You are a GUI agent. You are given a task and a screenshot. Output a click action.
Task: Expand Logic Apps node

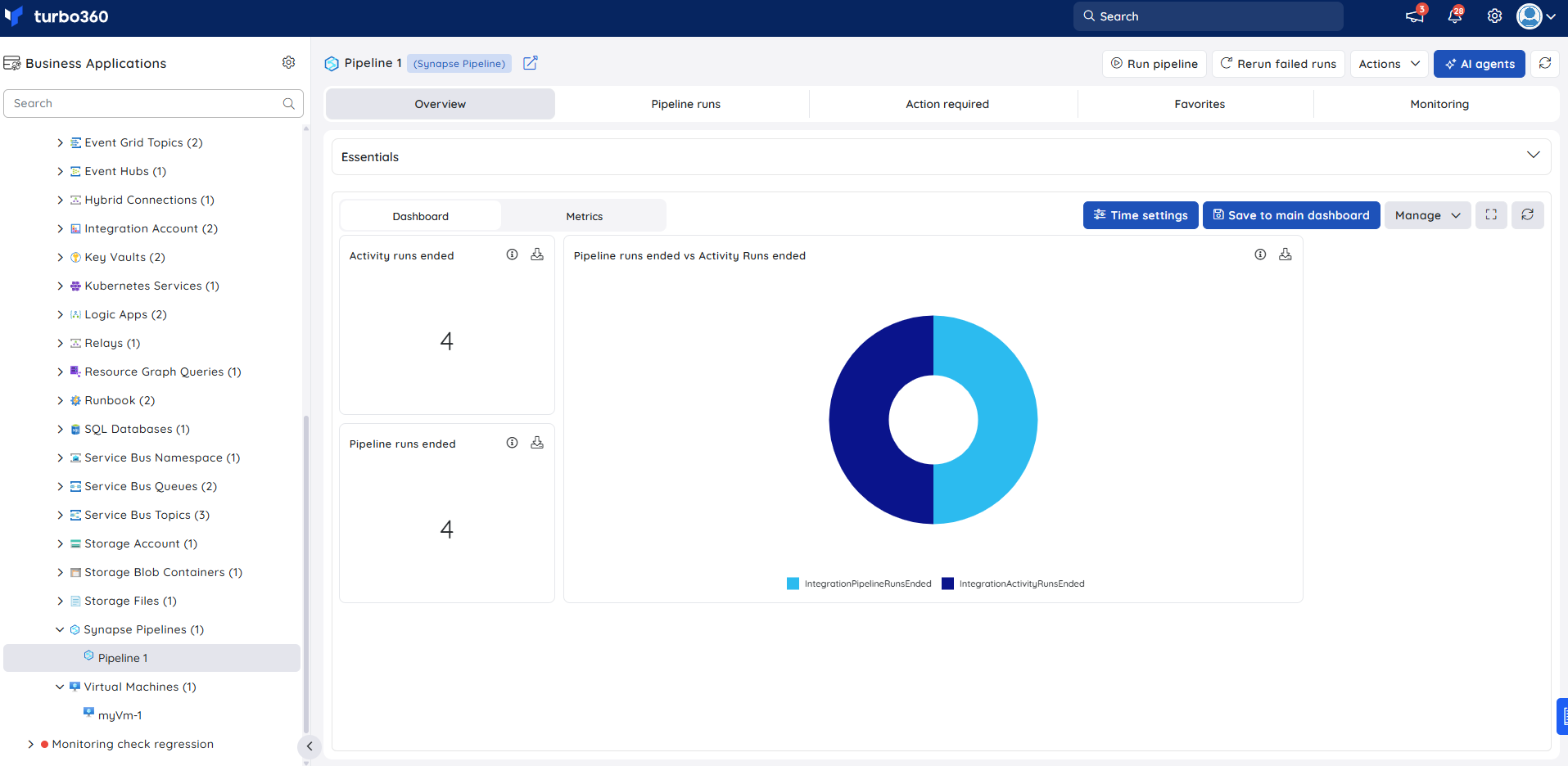click(x=60, y=314)
